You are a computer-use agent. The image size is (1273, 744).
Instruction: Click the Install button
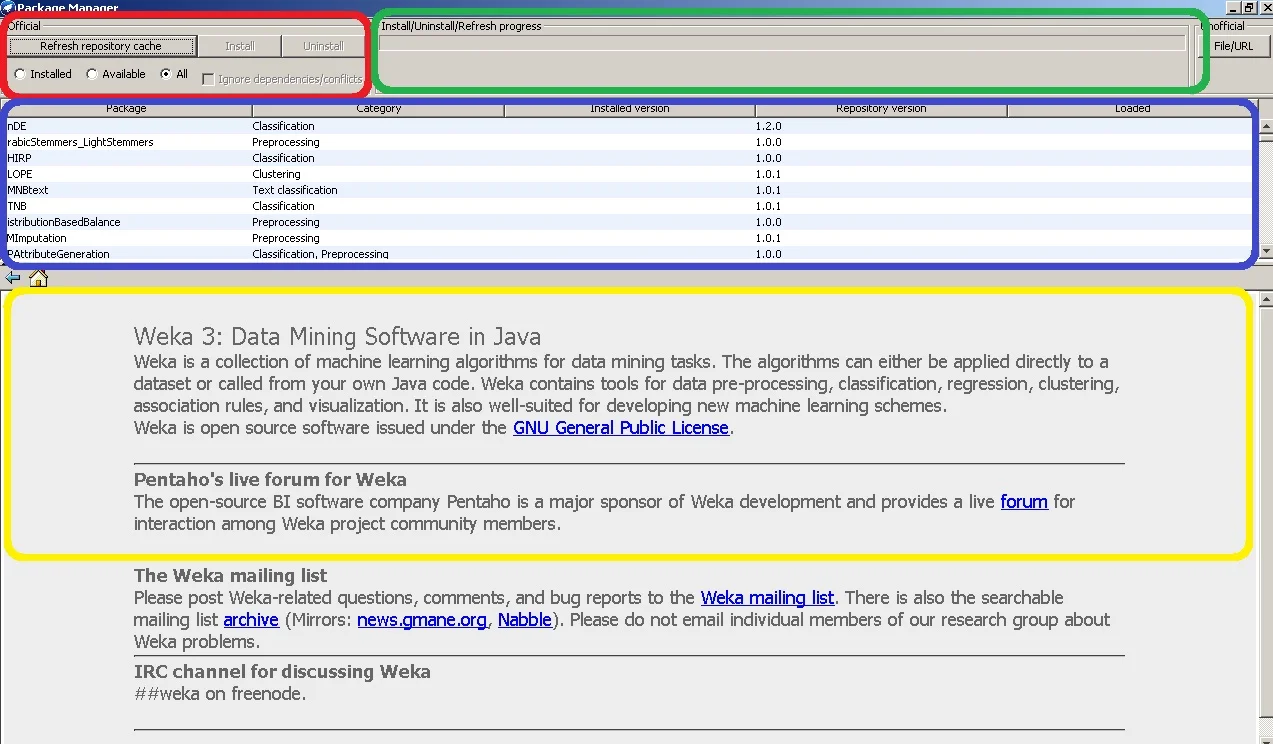[240, 46]
